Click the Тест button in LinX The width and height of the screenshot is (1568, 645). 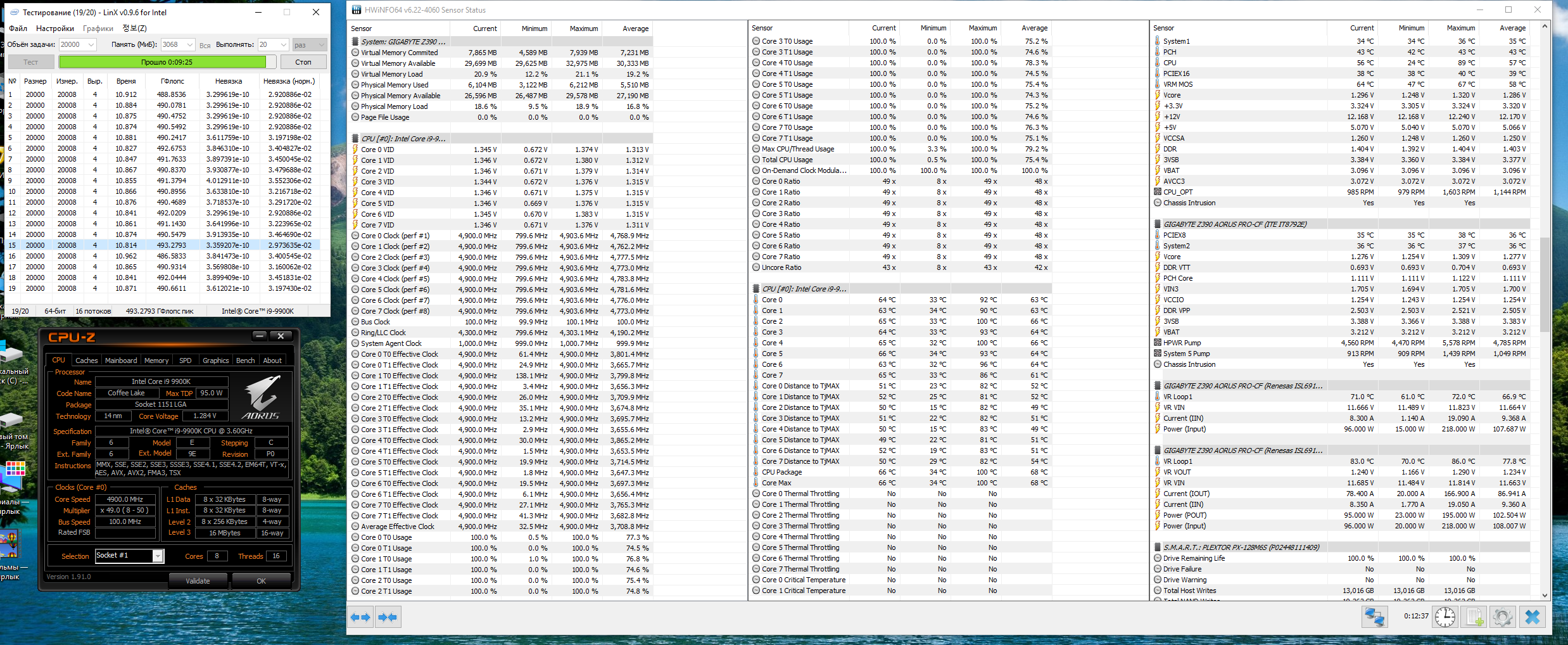pyautogui.click(x=31, y=62)
